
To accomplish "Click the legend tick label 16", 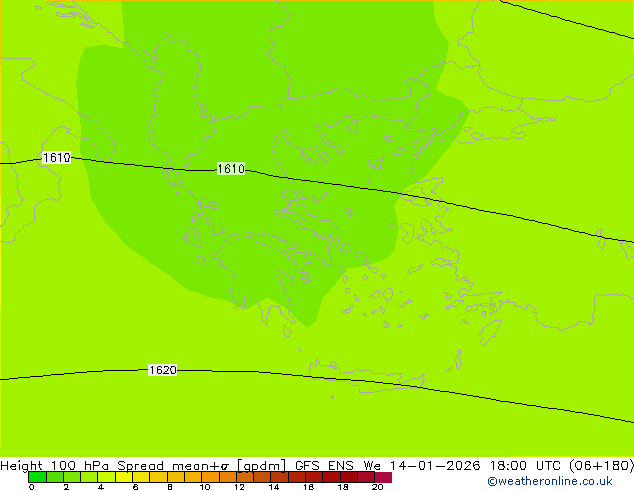I will [309, 487].
